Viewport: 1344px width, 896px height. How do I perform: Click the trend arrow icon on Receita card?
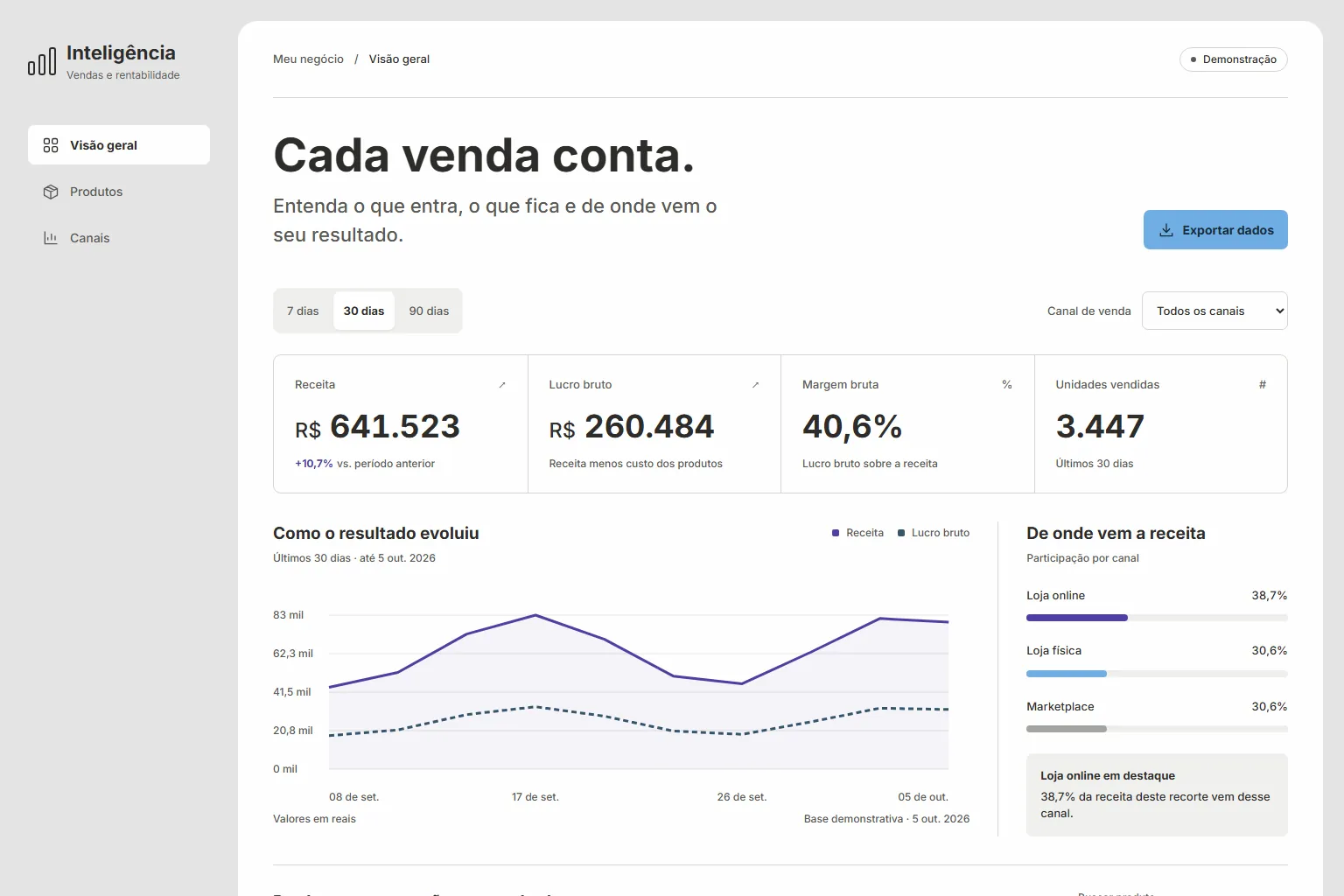tap(502, 385)
